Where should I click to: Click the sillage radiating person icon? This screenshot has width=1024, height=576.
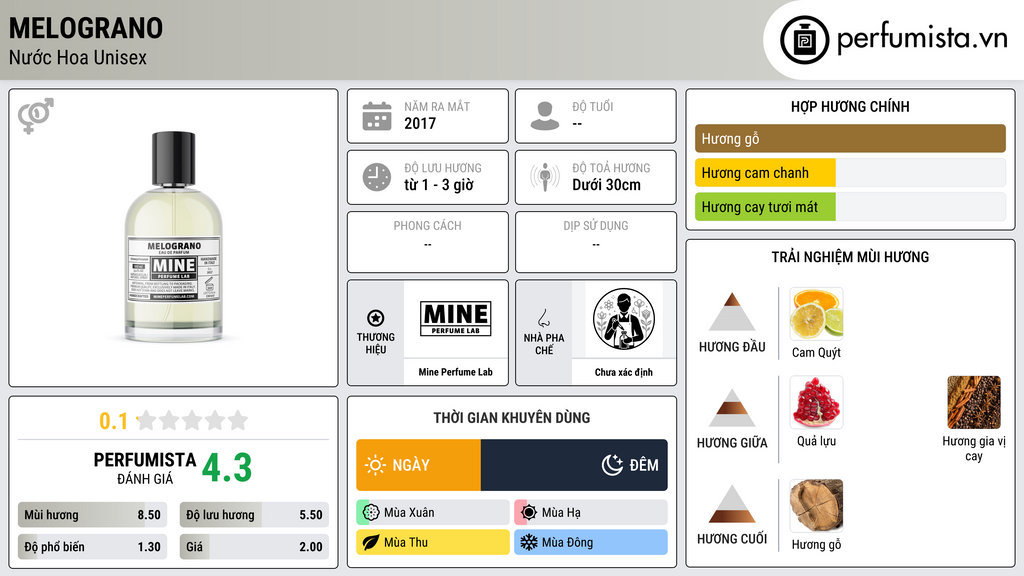(x=545, y=177)
